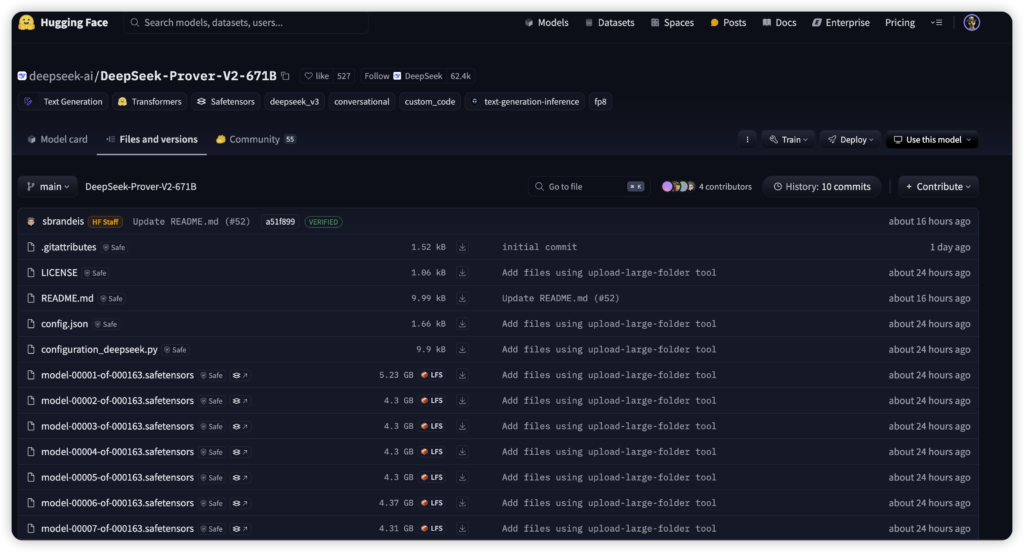Download model-00007-of-000163.safetensors
Image resolution: width=1024 pixels, height=552 pixels.
click(462, 528)
